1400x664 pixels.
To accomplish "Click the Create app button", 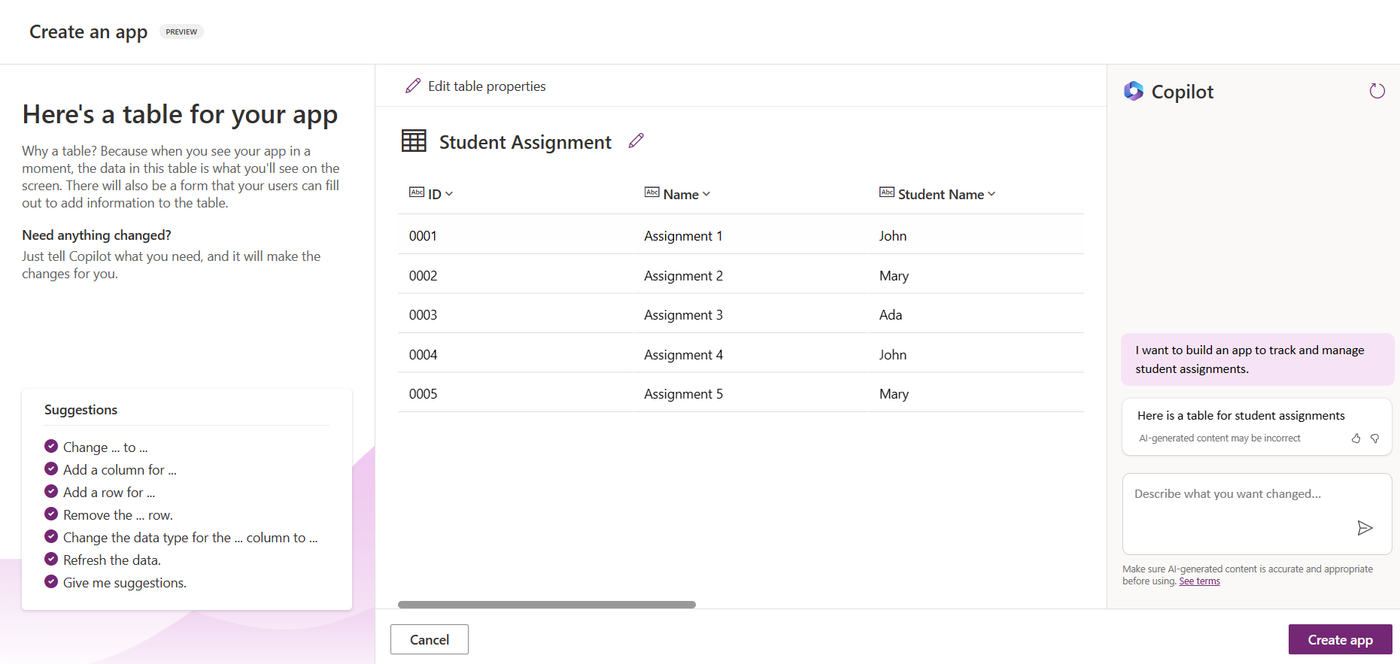I will coord(1340,640).
